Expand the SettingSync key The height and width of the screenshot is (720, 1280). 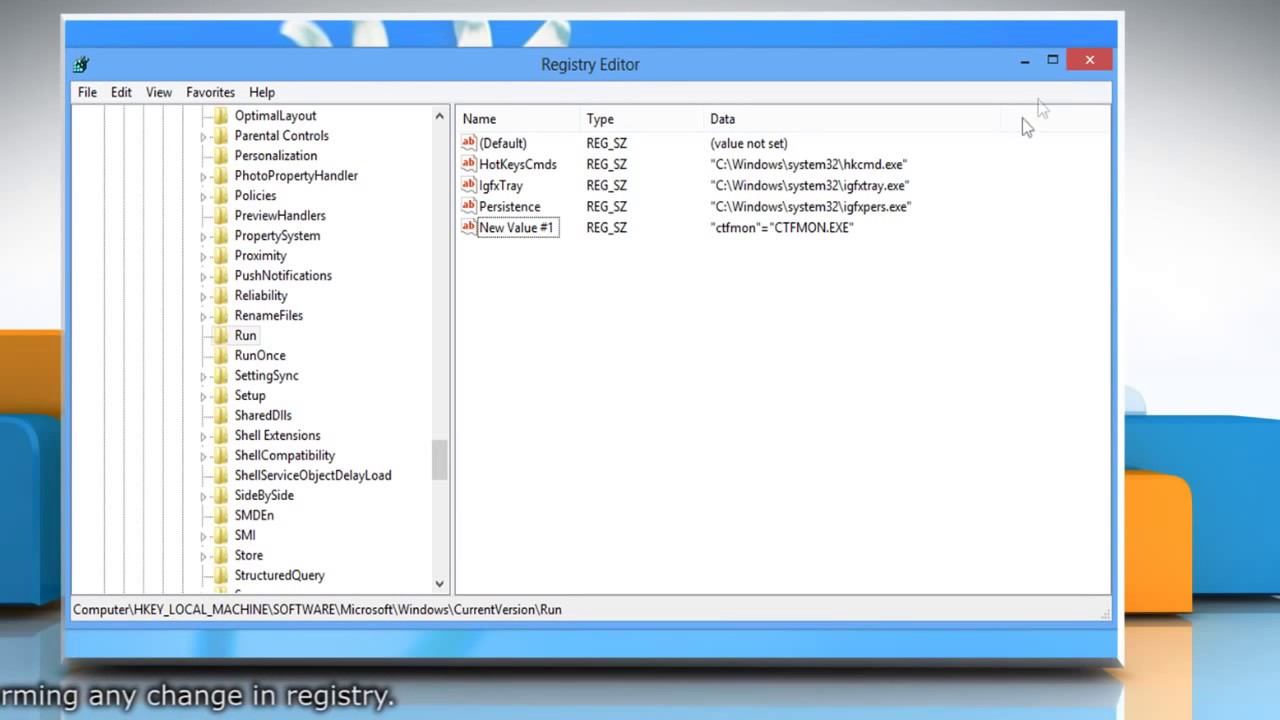pos(203,376)
